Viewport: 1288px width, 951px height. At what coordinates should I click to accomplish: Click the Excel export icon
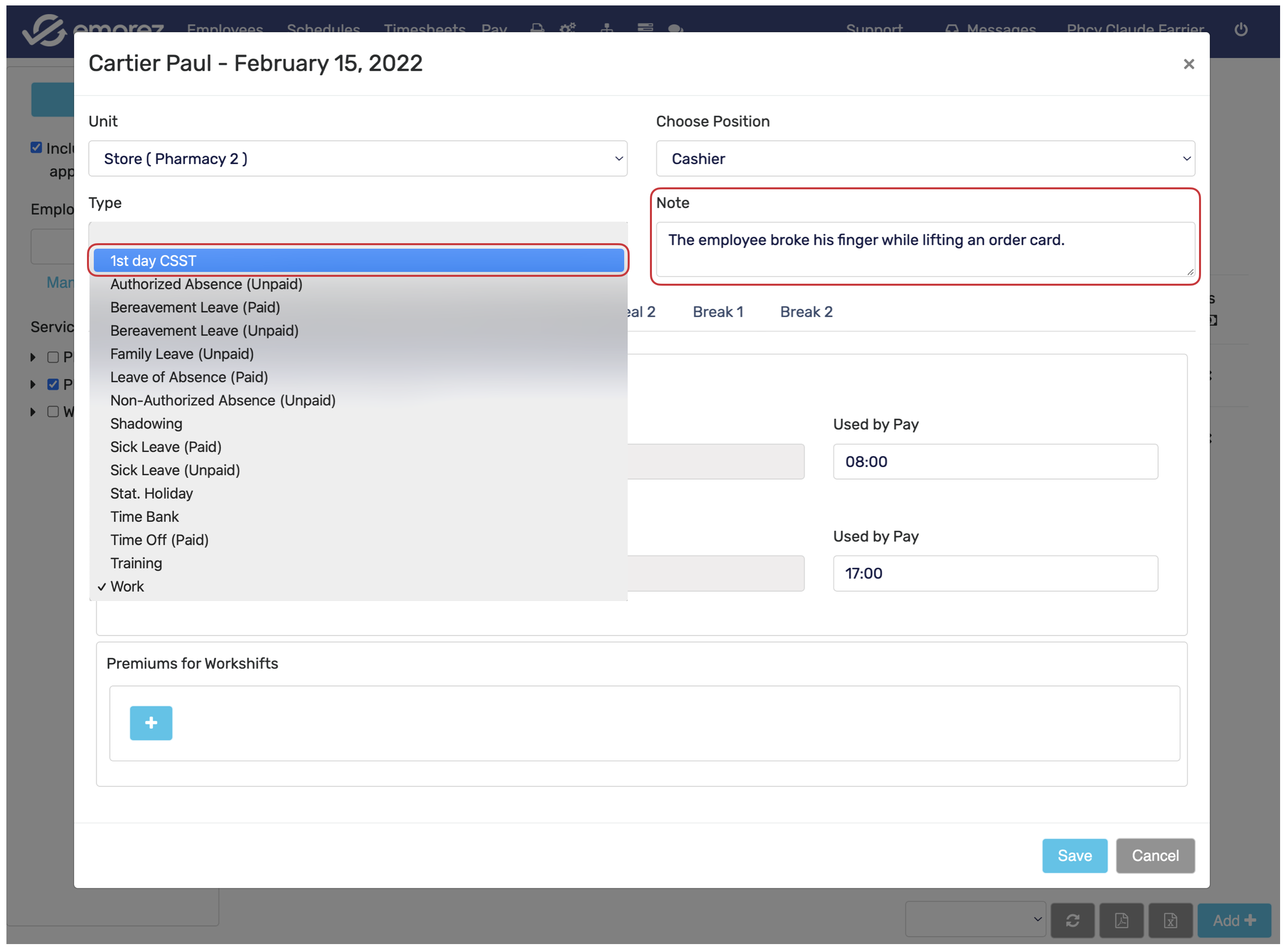click(x=1170, y=920)
